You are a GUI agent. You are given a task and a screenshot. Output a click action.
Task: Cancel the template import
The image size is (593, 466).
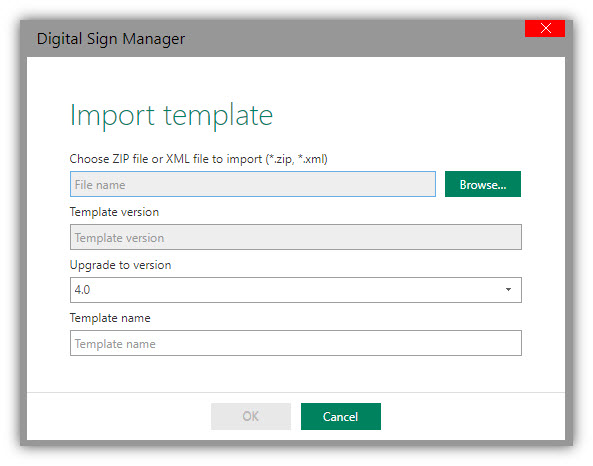tap(341, 416)
